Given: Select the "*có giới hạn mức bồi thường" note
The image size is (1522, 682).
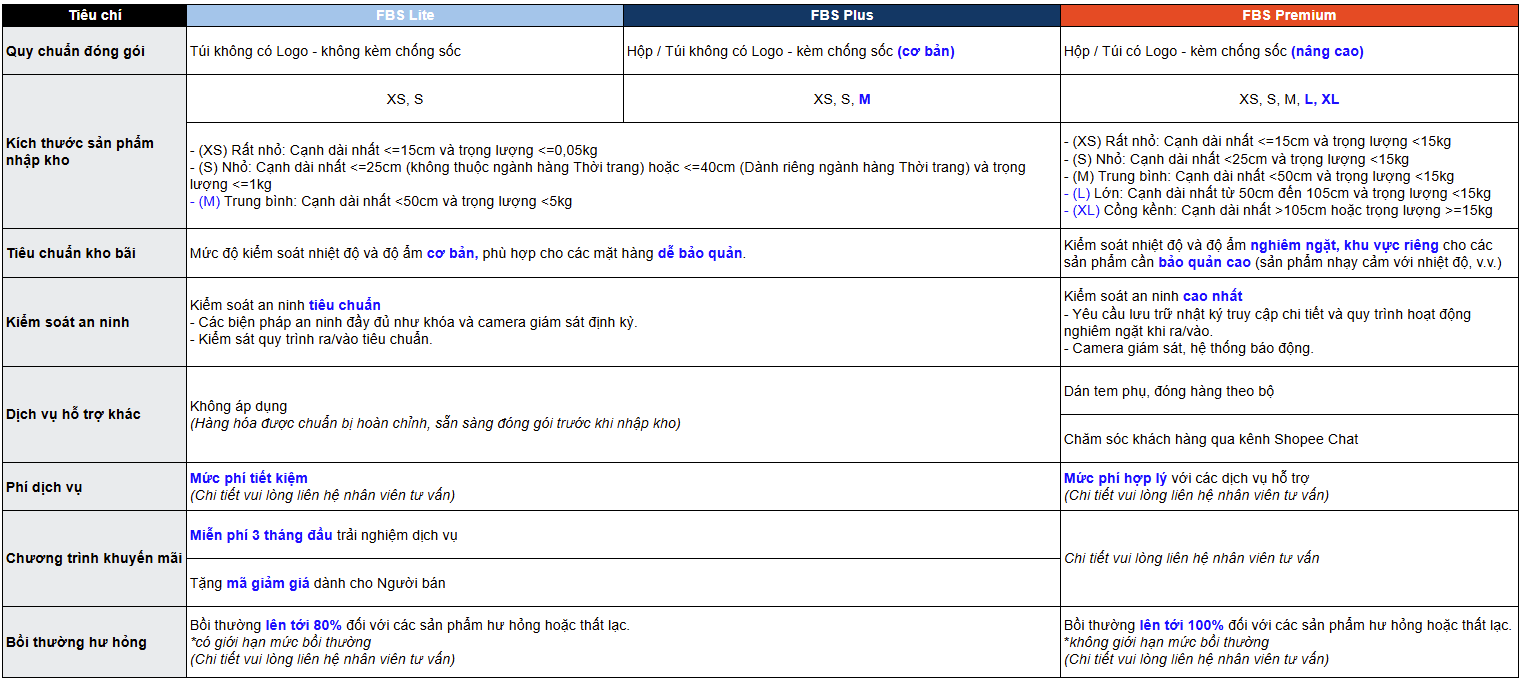Looking at the screenshot, I should [x=280, y=642].
